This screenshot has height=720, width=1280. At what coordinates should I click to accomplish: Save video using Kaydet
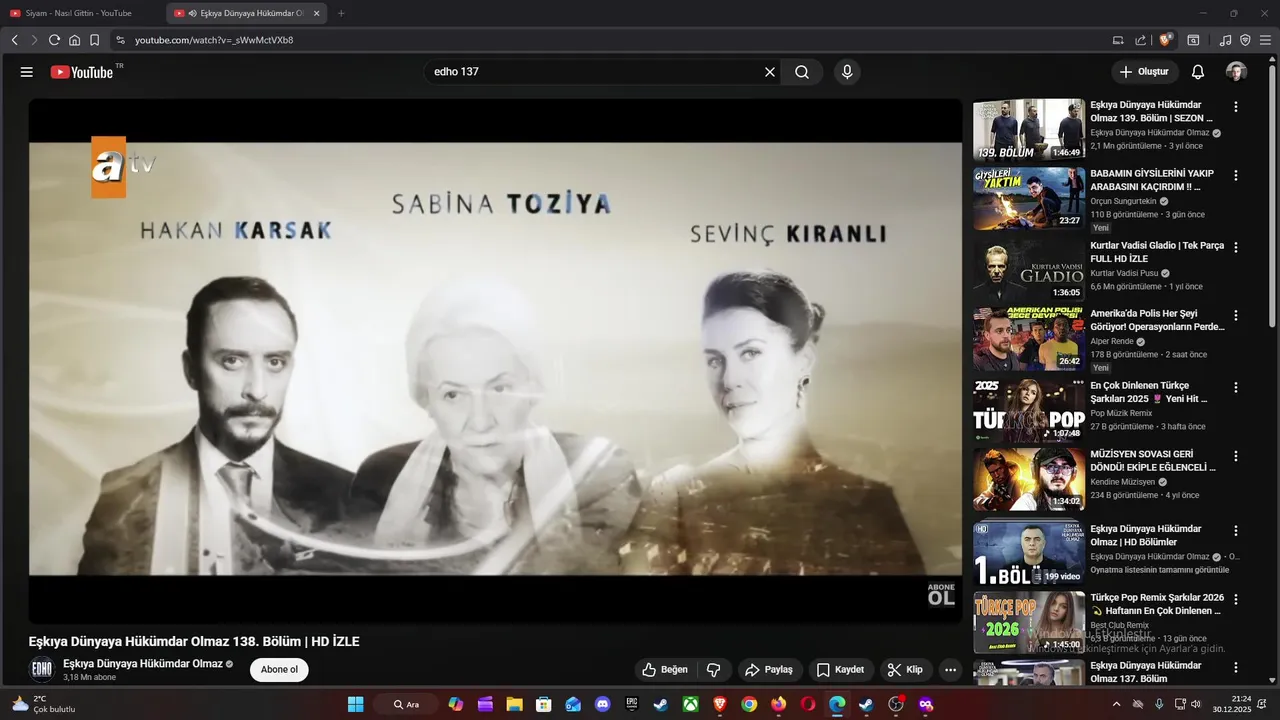840,670
